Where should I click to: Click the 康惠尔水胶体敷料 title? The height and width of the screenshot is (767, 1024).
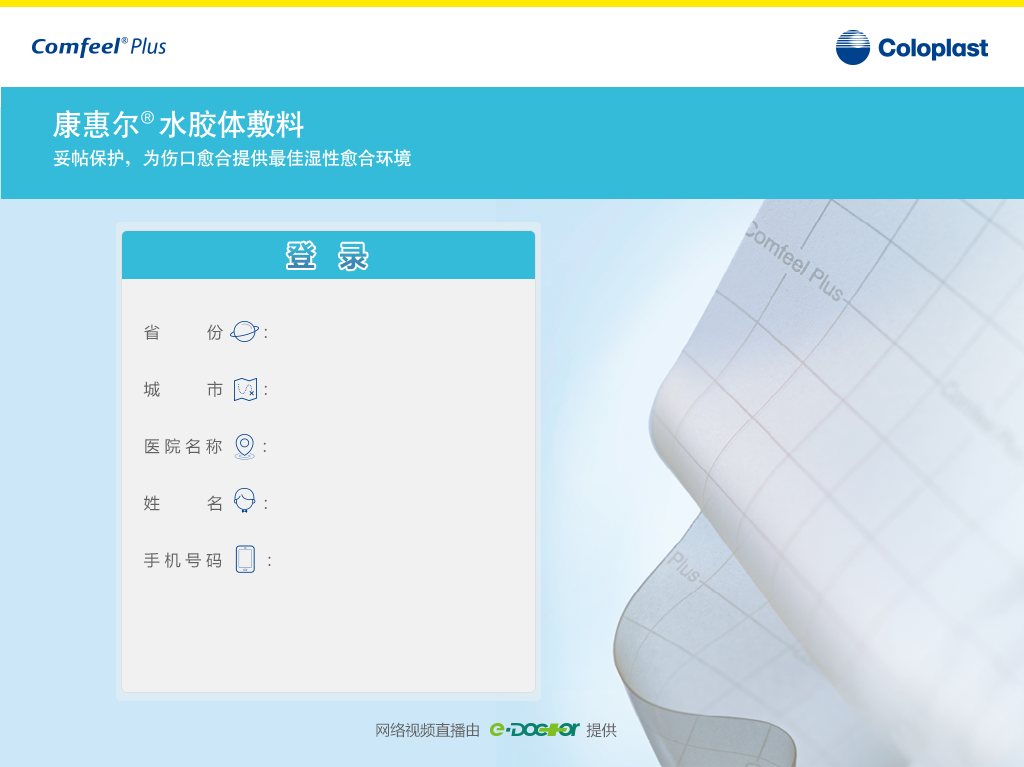point(178,125)
